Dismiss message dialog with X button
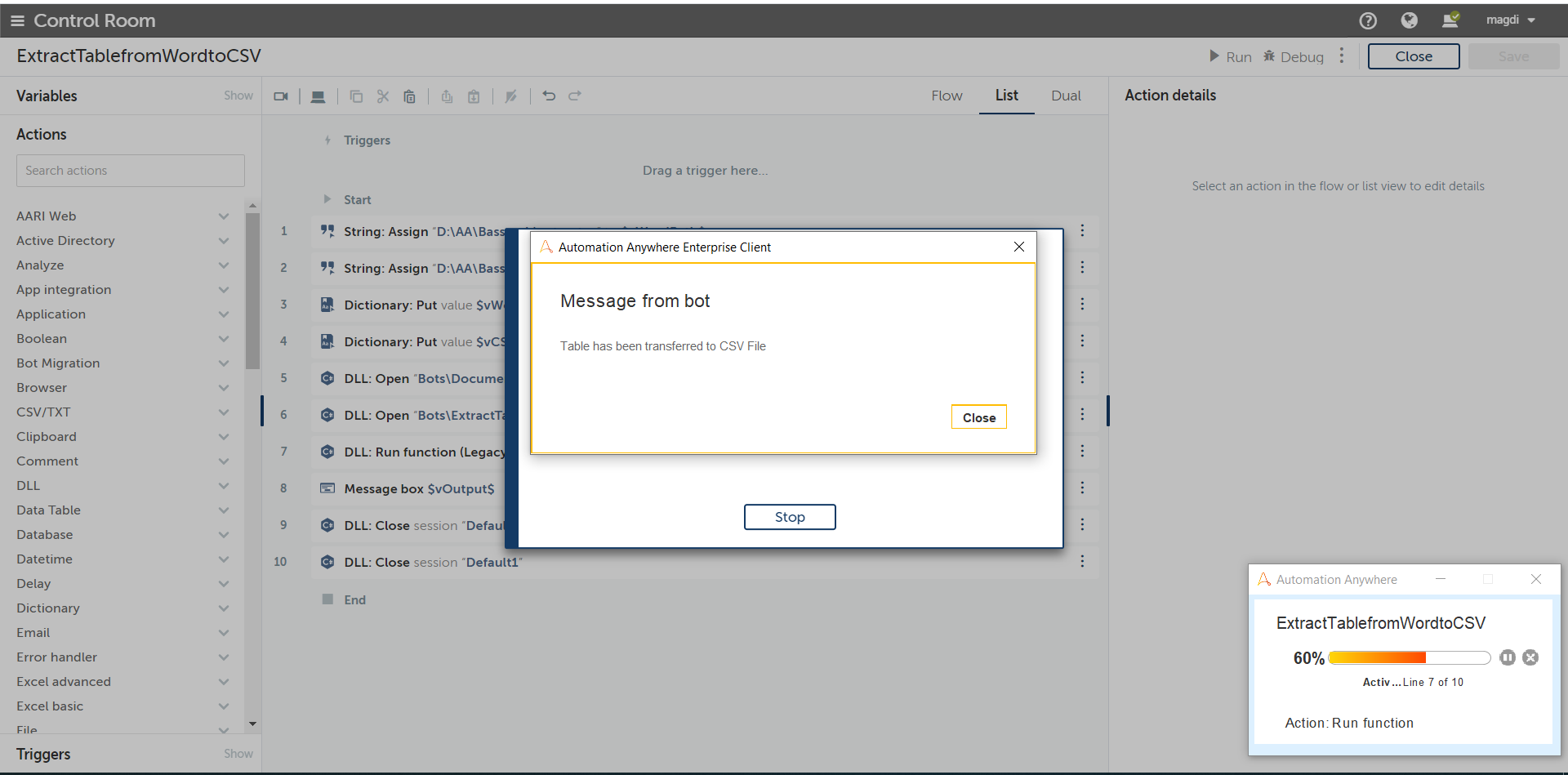This screenshot has width=1568, height=775. coord(1019,247)
